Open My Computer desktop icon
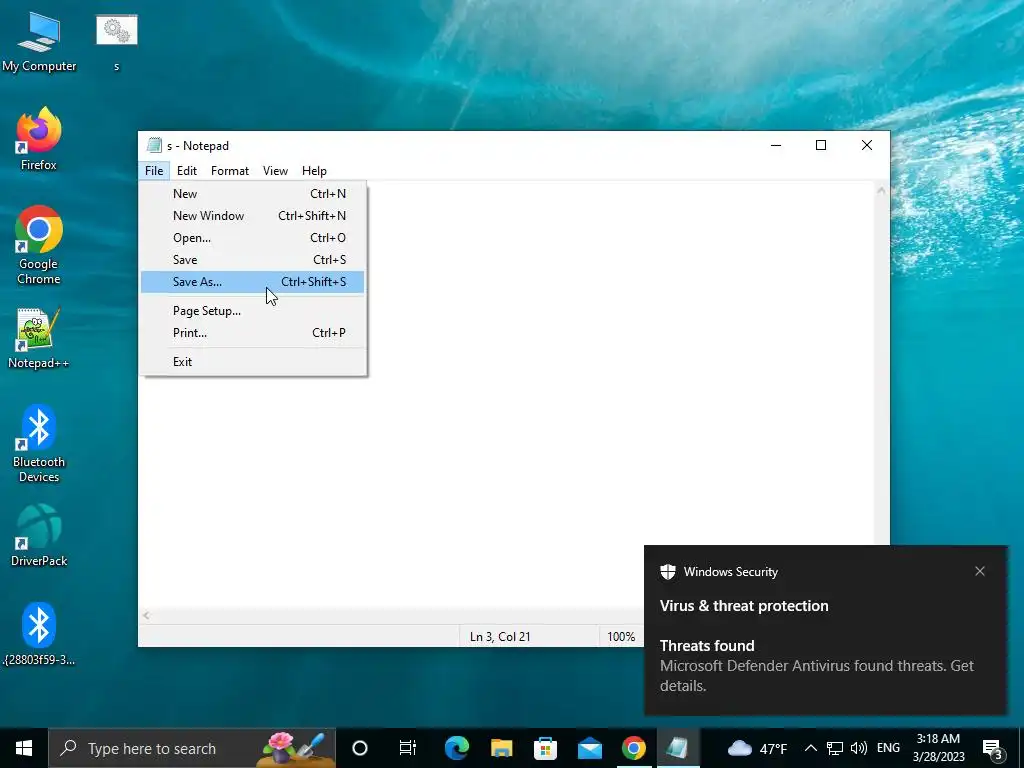 tap(39, 42)
